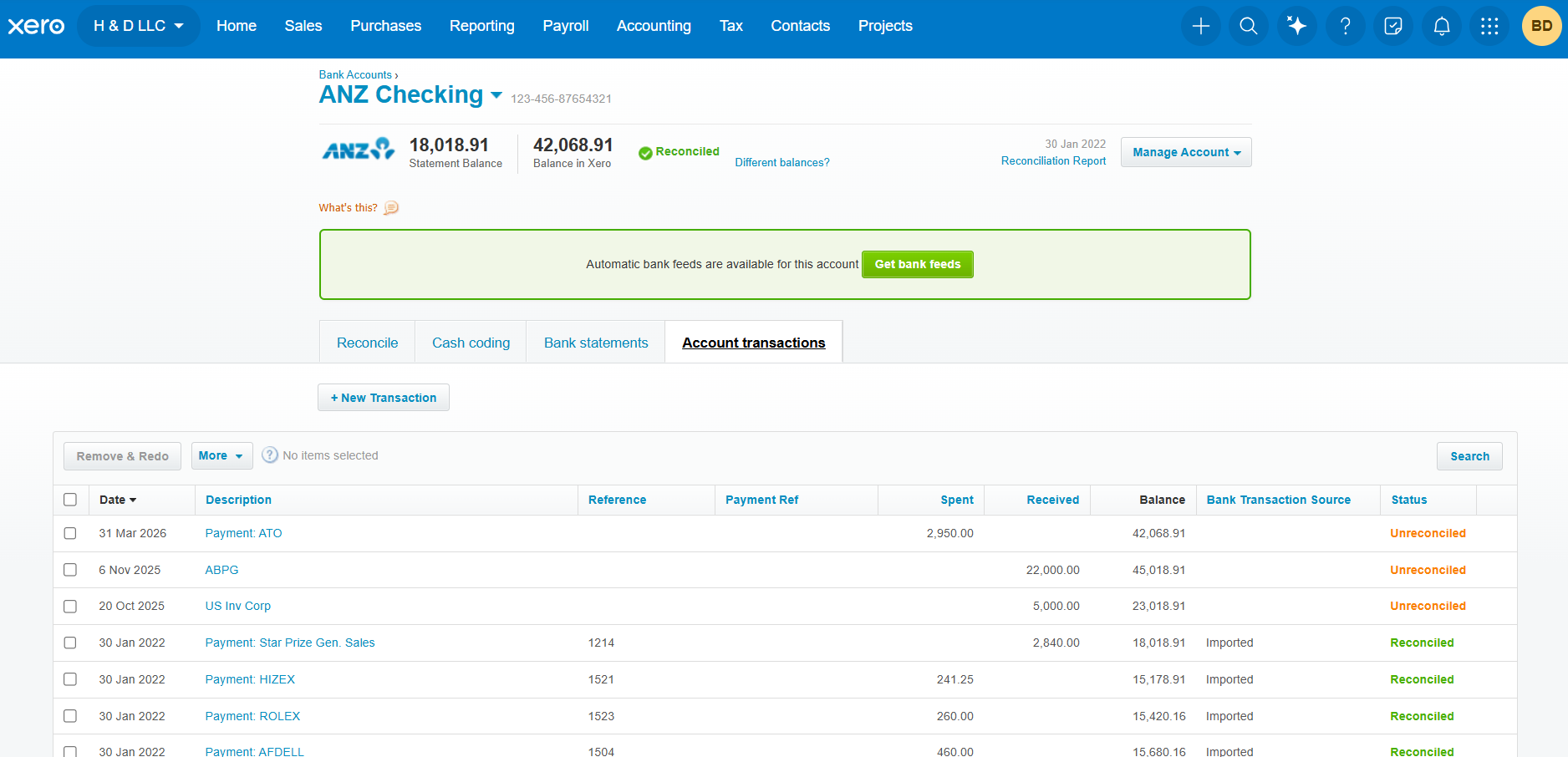Switch to the Cash coding tab
Viewport: 1568px width, 757px height.
[471, 343]
